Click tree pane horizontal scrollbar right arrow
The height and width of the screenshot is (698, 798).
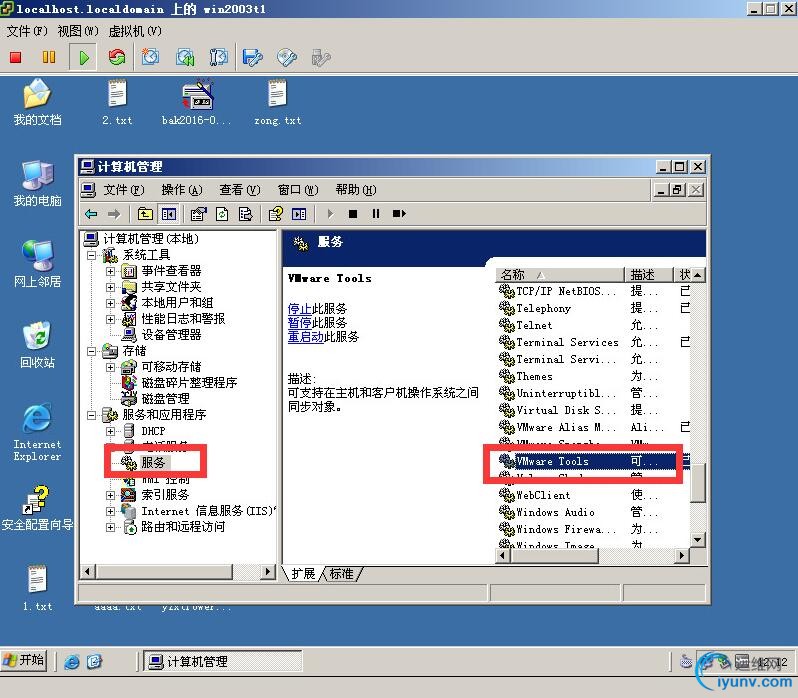click(267, 571)
